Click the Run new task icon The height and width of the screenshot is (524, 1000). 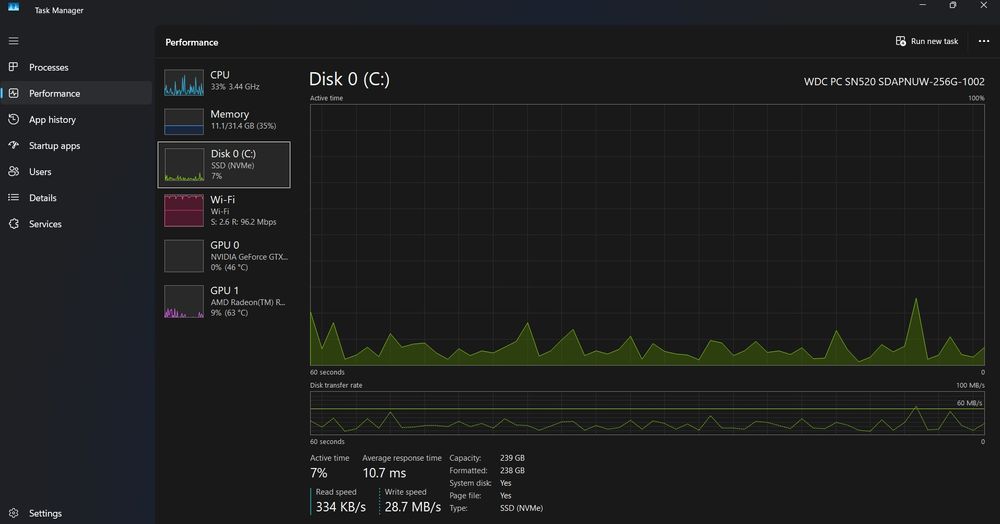(901, 41)
